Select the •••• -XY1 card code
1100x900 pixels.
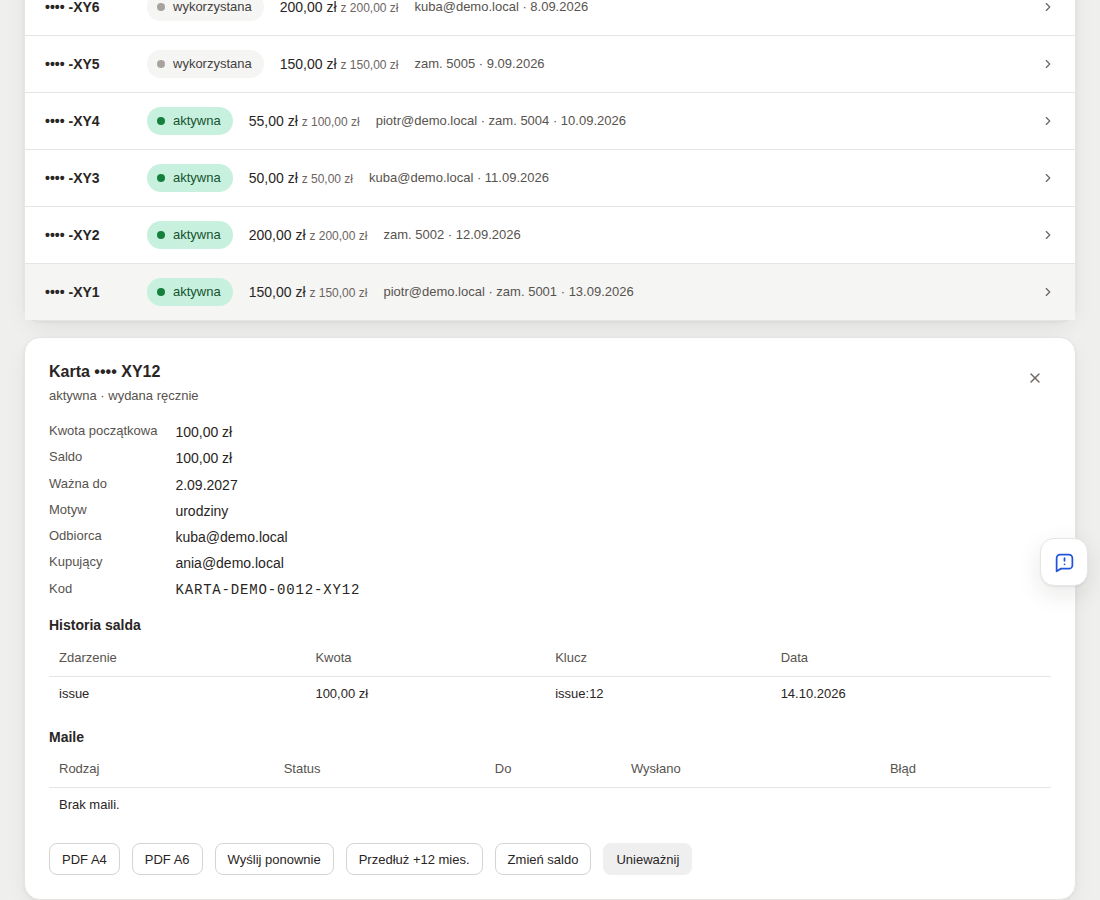tap(72, 293)
